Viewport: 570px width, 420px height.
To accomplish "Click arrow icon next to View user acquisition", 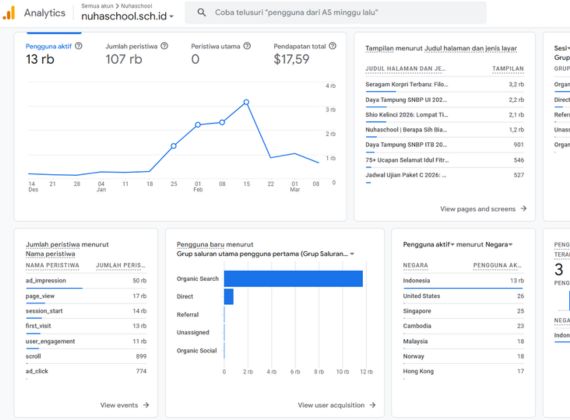I will (x=372, y=405).
